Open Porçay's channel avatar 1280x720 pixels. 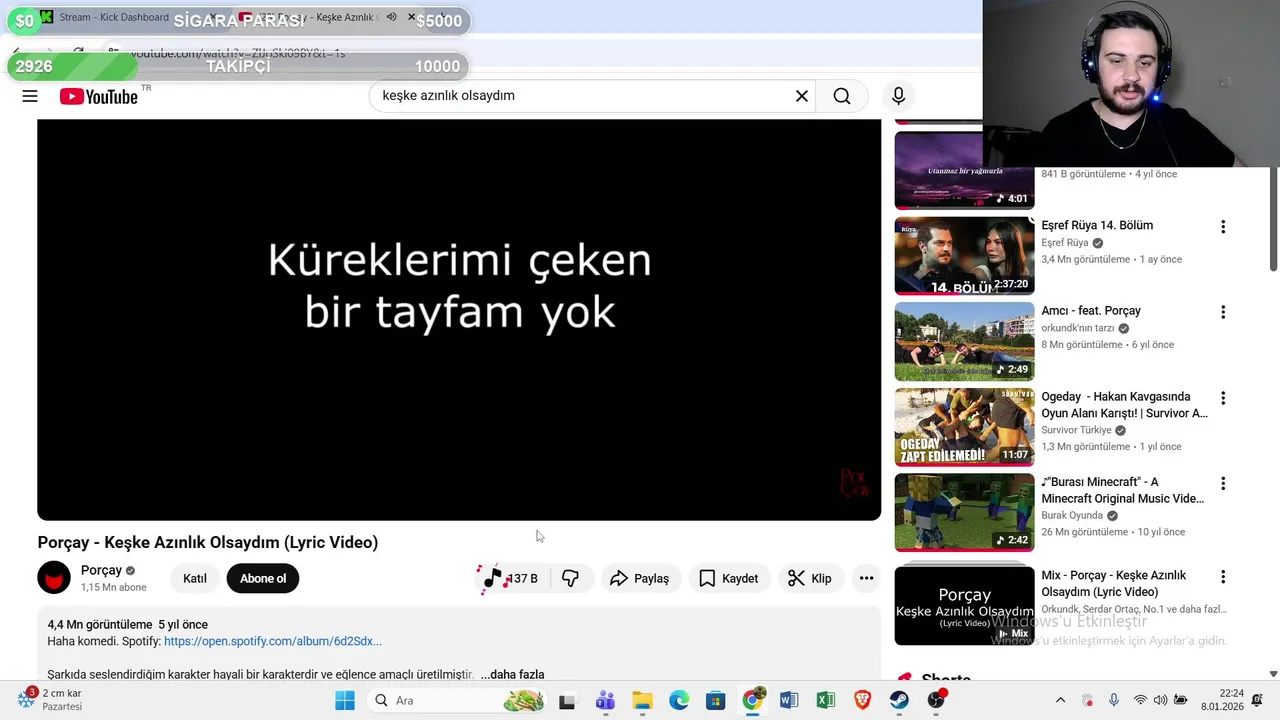click(54, 578)
